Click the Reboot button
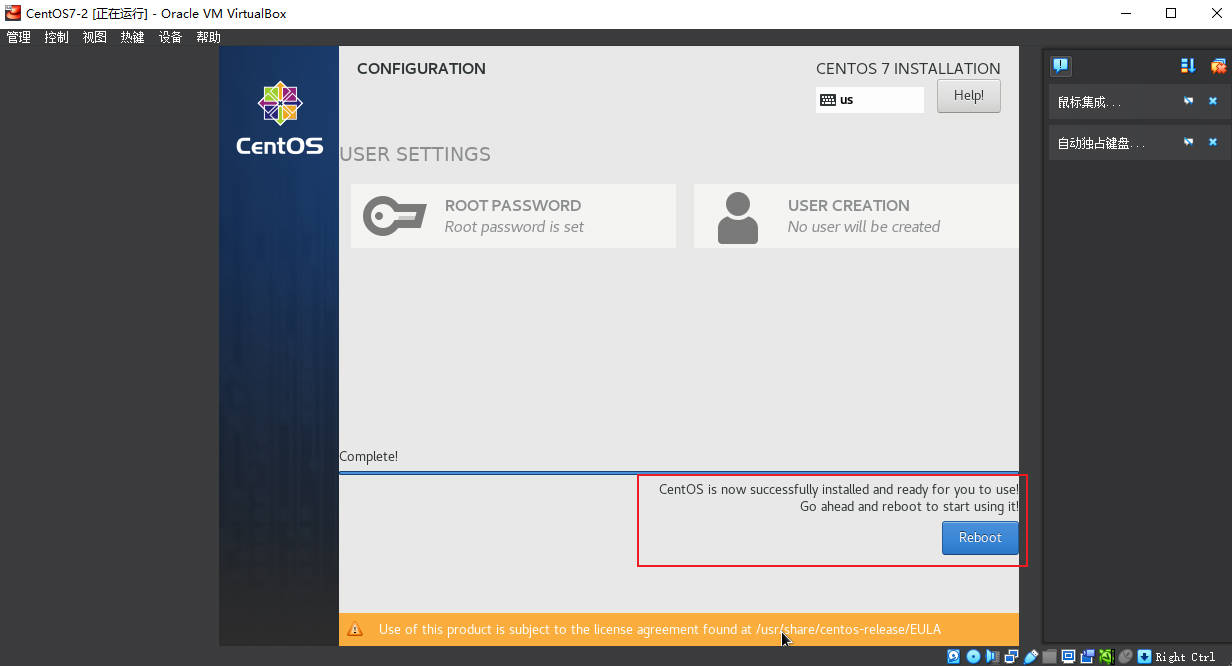 coord(979,538)
